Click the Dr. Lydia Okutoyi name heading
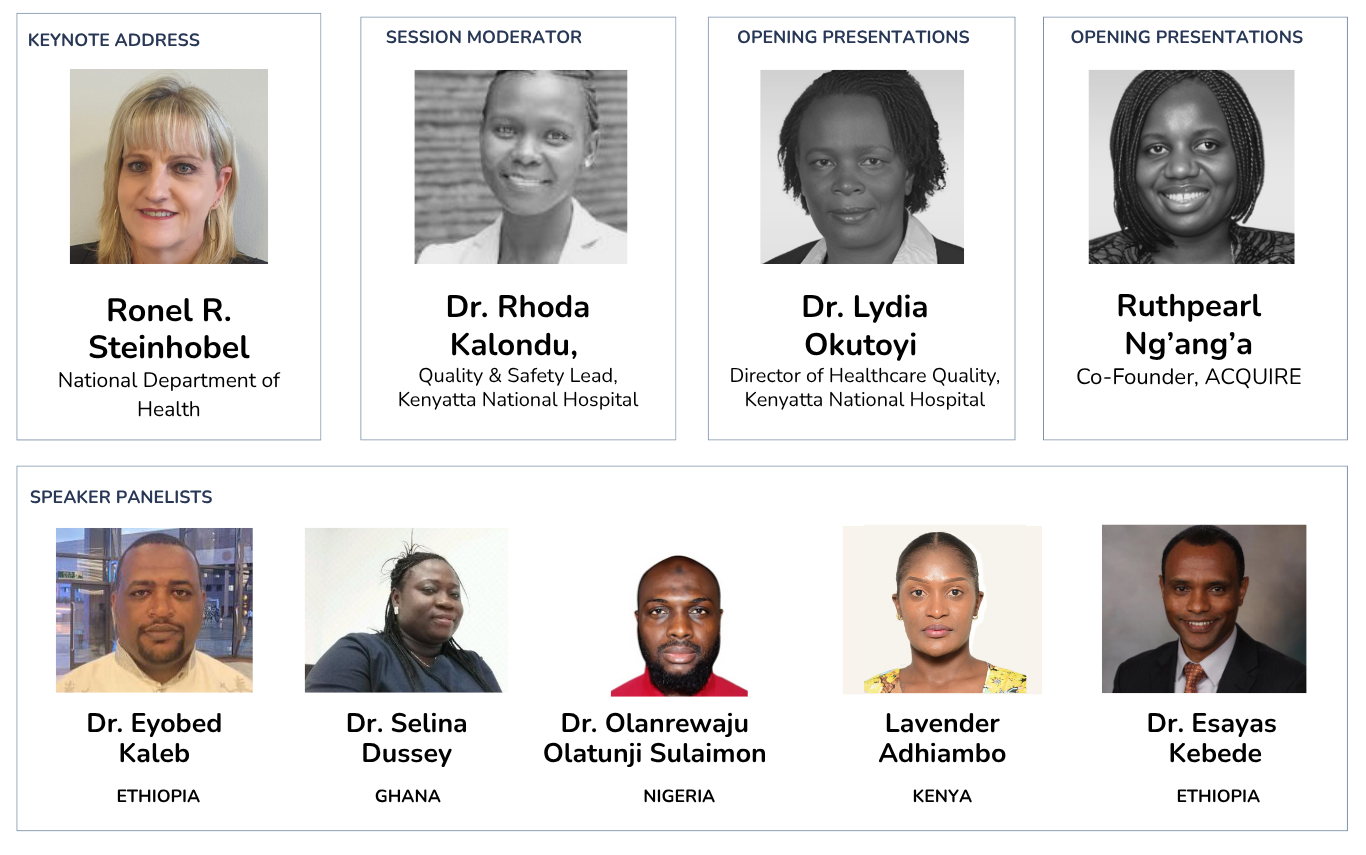The image size is (1366, 855). [x=864, y=325]
